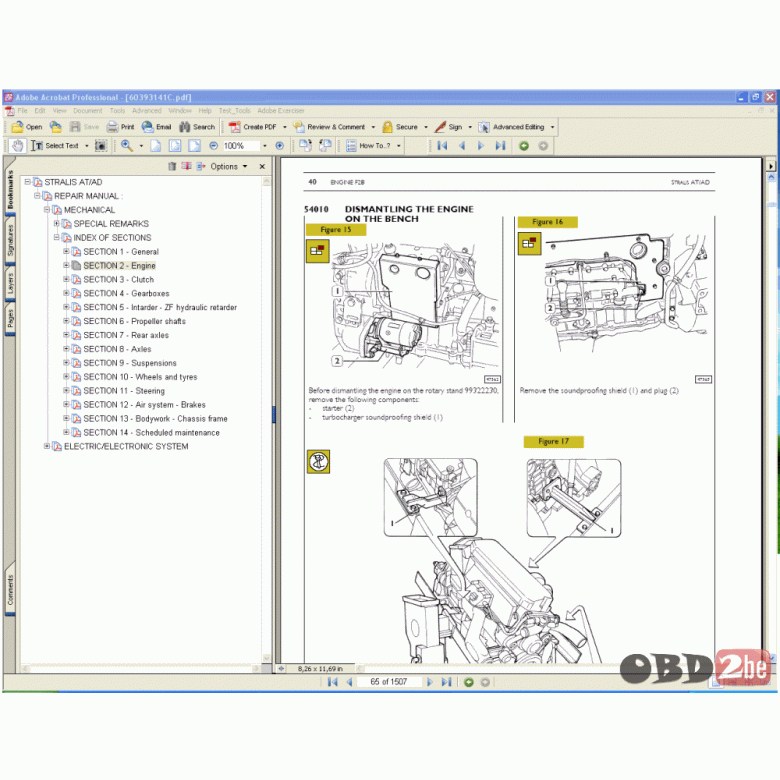Click Fit Page view icon
Screen dimensions: 780x780
175,146
